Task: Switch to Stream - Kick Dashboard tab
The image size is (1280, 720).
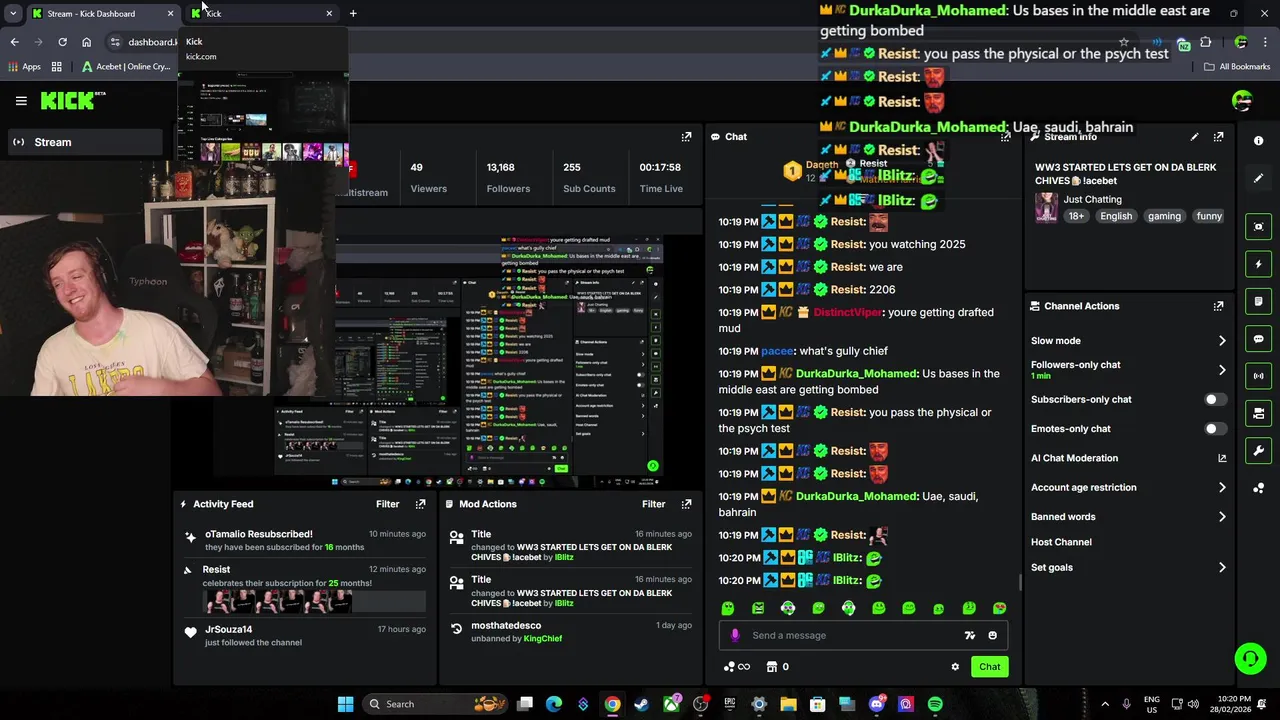Action: tap(100, 13)
